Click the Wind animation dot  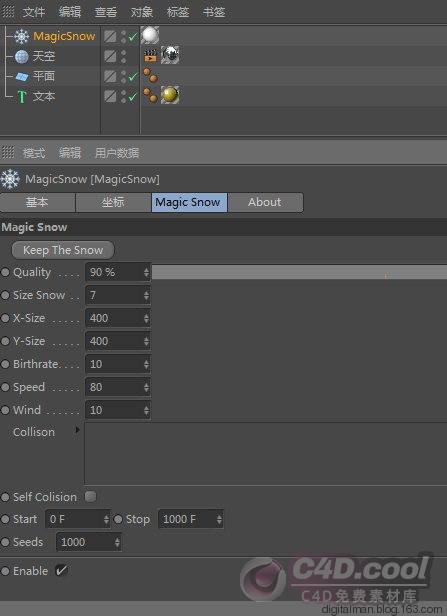click(x=5, y=410)
